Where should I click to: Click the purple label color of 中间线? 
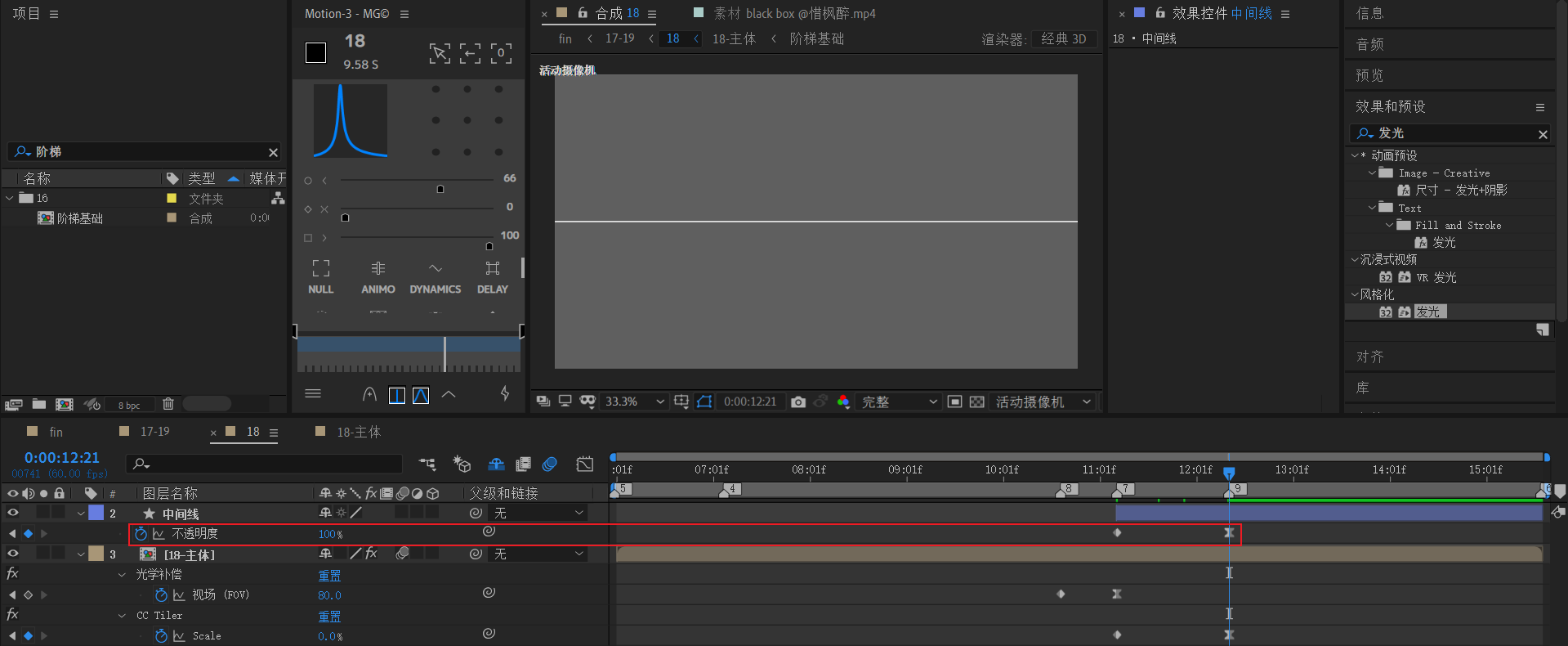point(96,513)
